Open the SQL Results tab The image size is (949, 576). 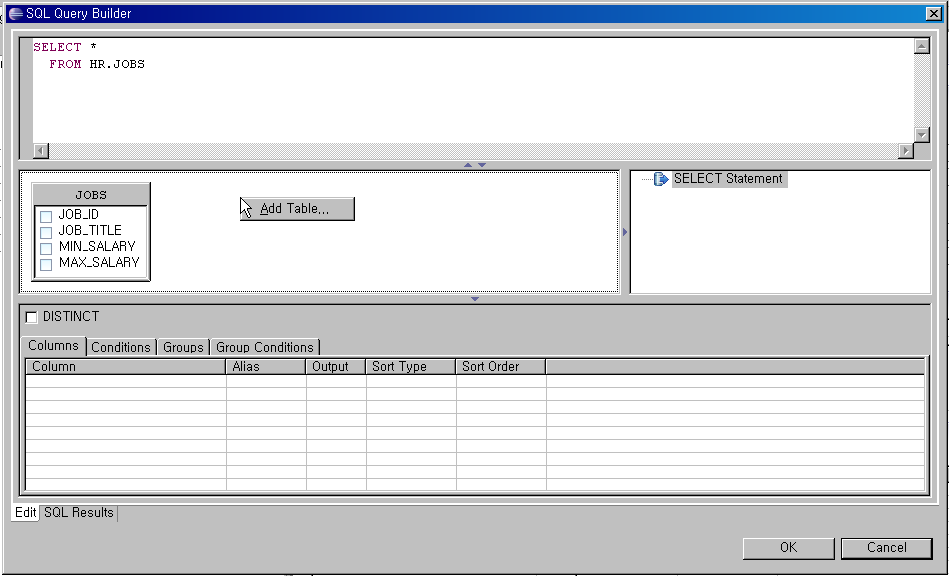79,513
